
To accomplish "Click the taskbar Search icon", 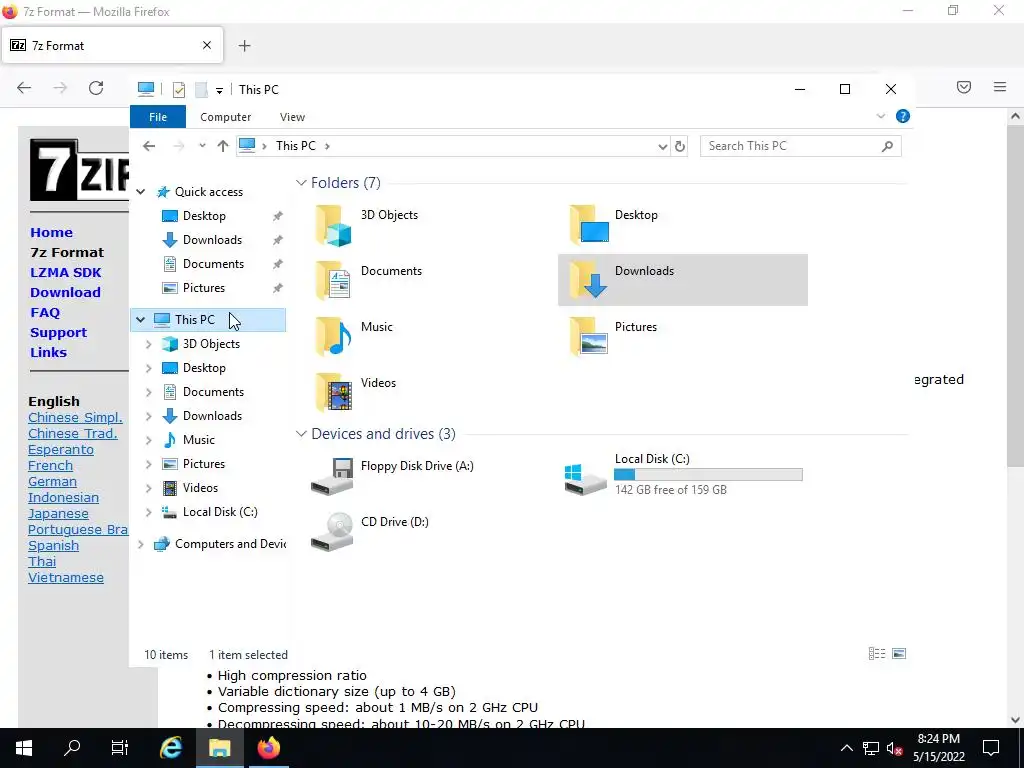I will [x=72, y=748].
